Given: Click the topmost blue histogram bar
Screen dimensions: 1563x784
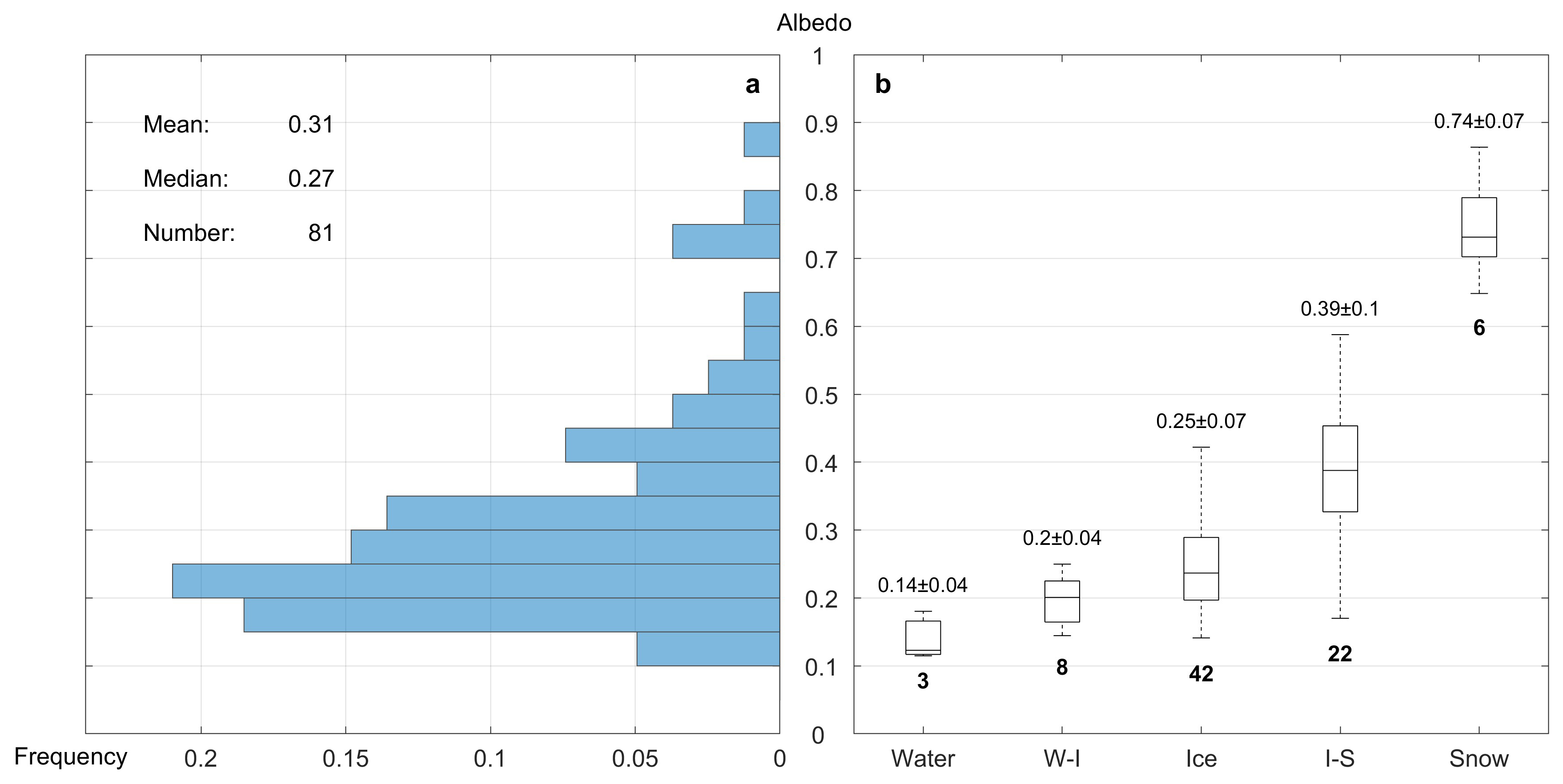Looking at the screenshot, I should click(761, 140).
